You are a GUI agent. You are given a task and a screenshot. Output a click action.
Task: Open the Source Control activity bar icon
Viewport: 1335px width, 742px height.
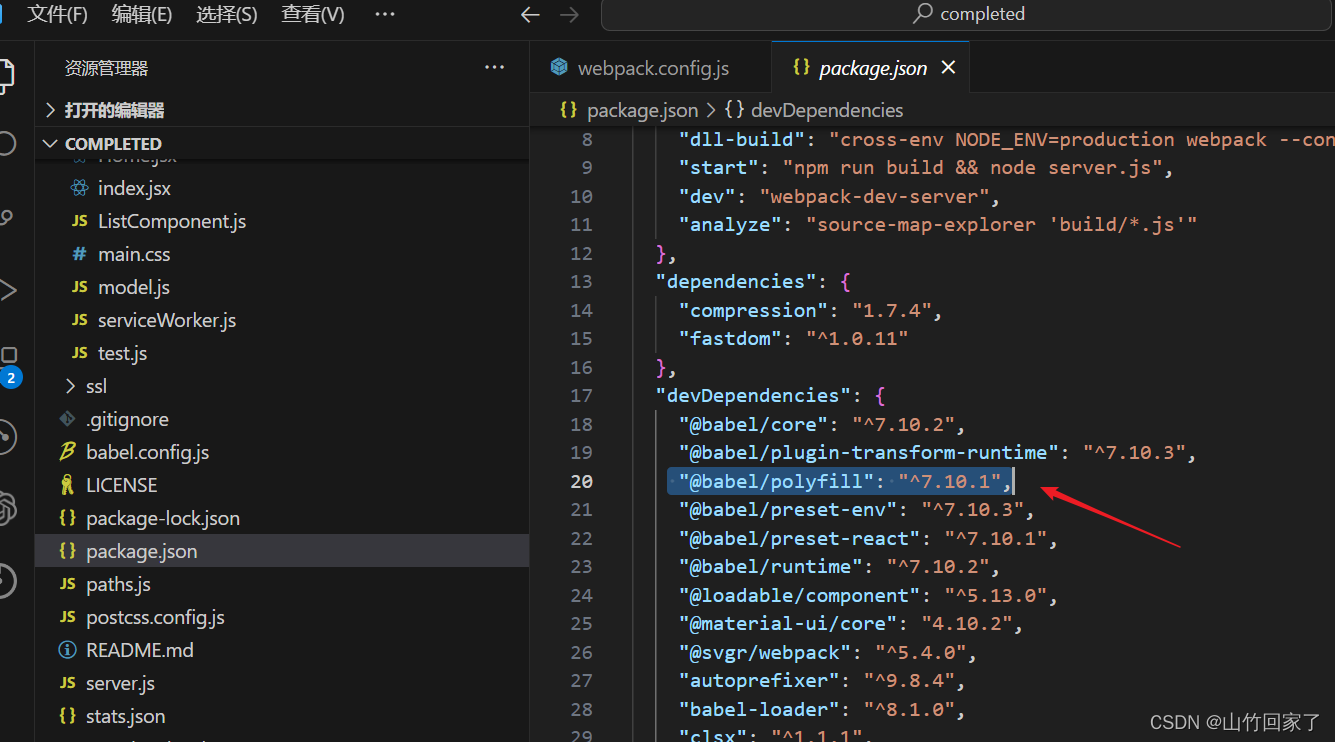pos(5,217)
